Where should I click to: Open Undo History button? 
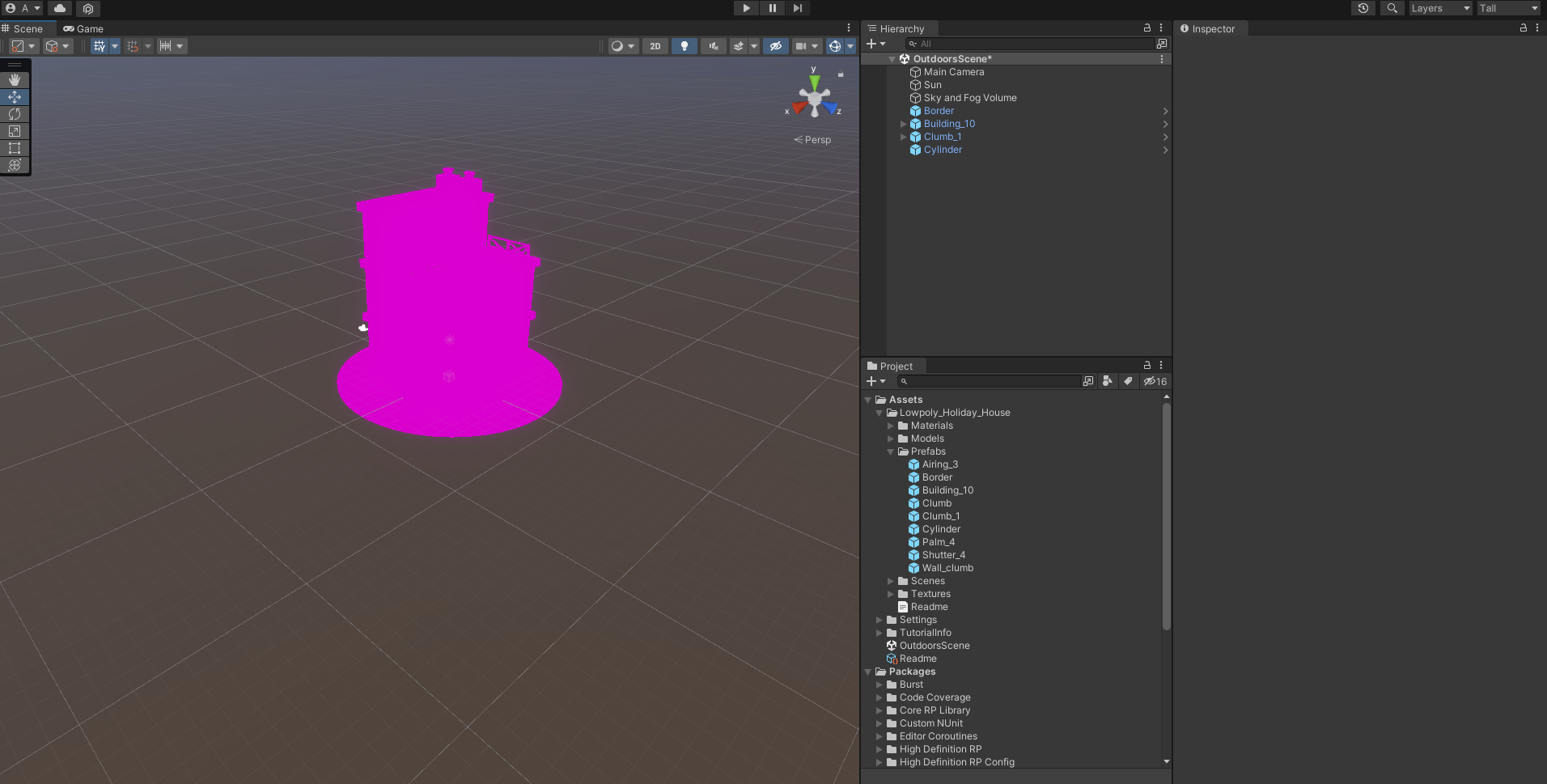[1363, 8]
